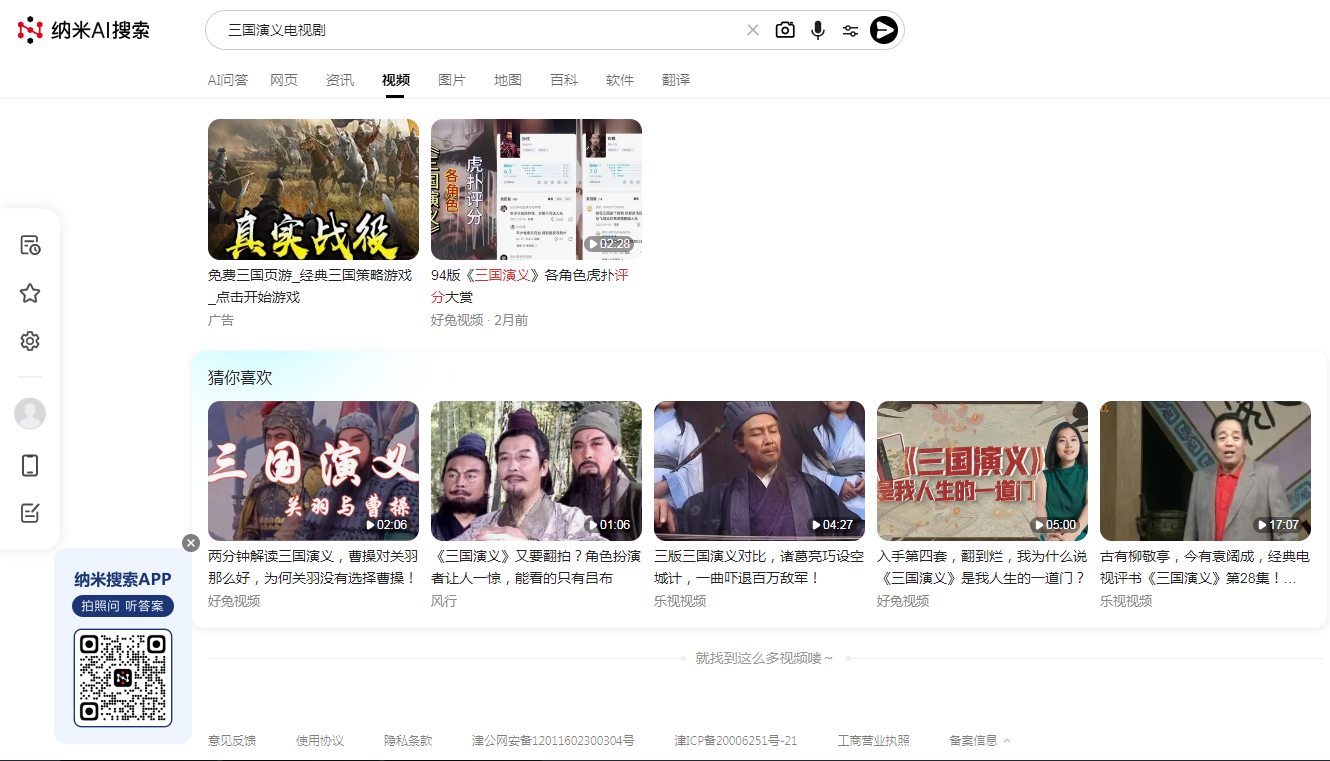Open the 隐私条款 footer link

pos(408,741)
